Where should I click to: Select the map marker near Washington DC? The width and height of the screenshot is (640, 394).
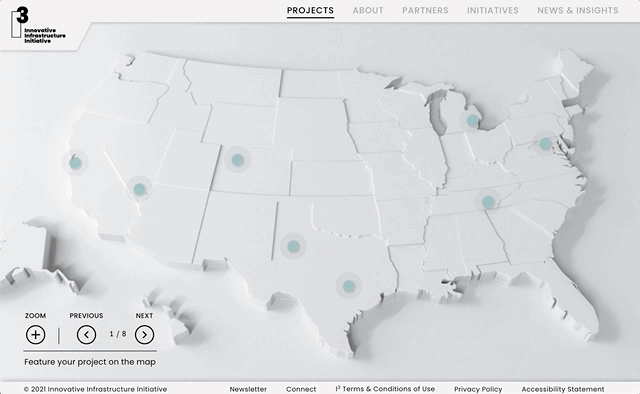click(546, 143)
